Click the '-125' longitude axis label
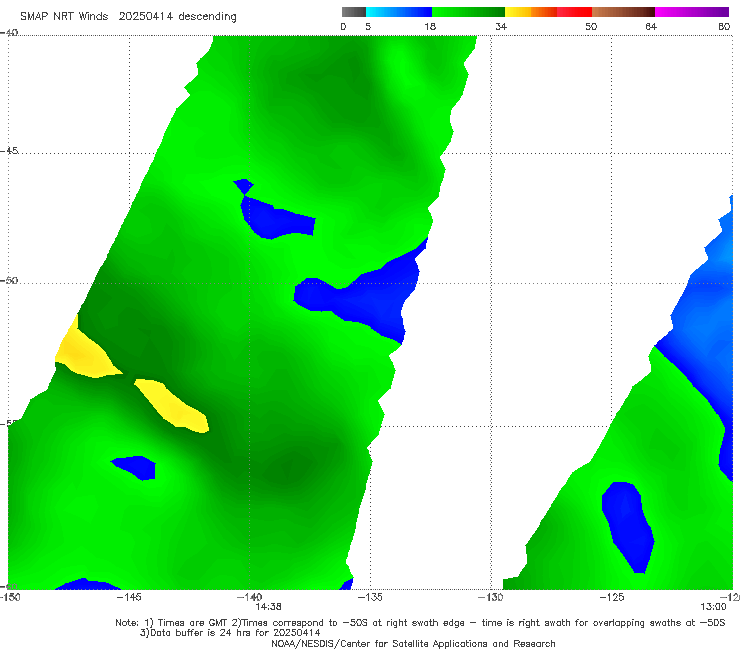Image resolution: width=740 pixels, height=650 pixels. pyautogui.click(x=611, y=597)
